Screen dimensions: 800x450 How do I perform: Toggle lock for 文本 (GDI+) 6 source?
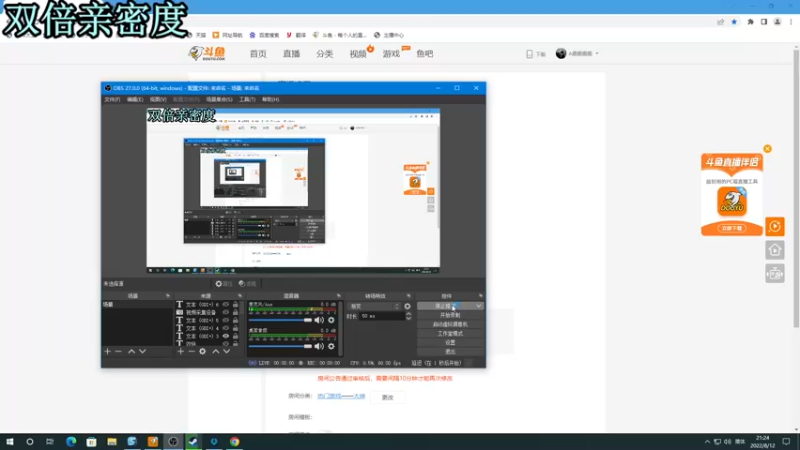coord(235,305)
